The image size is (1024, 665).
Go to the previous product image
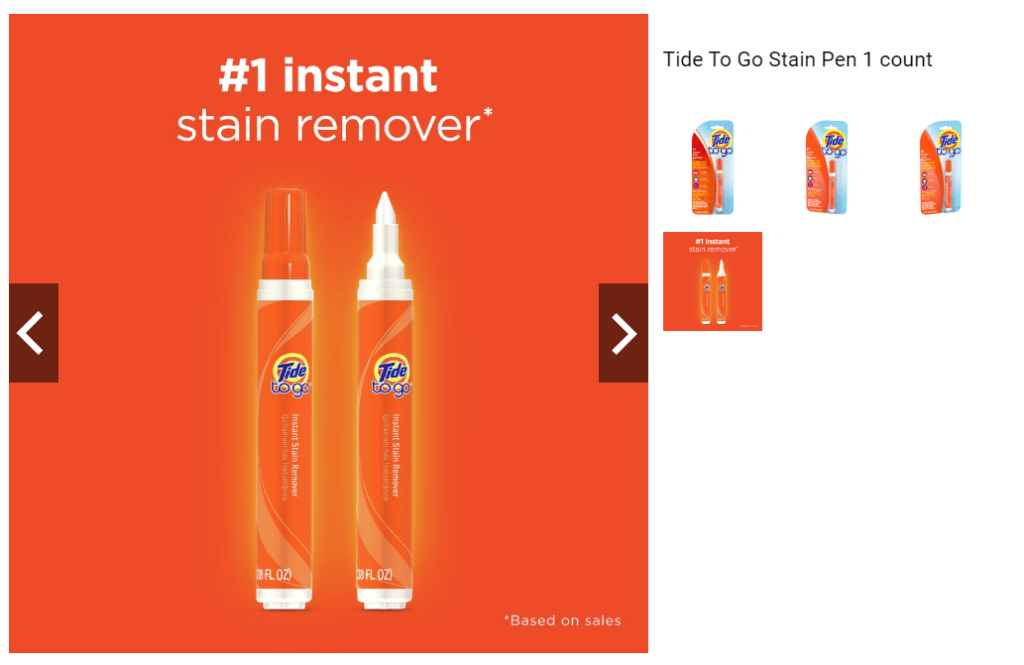click(34, 333)
